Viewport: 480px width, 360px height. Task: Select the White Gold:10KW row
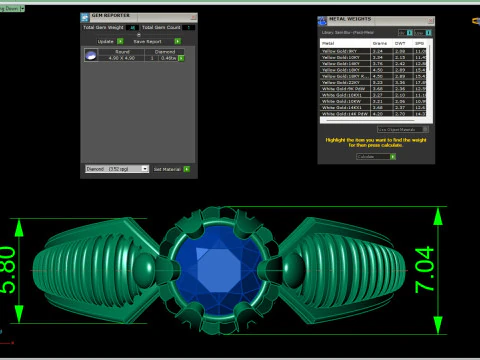[373, 101]
